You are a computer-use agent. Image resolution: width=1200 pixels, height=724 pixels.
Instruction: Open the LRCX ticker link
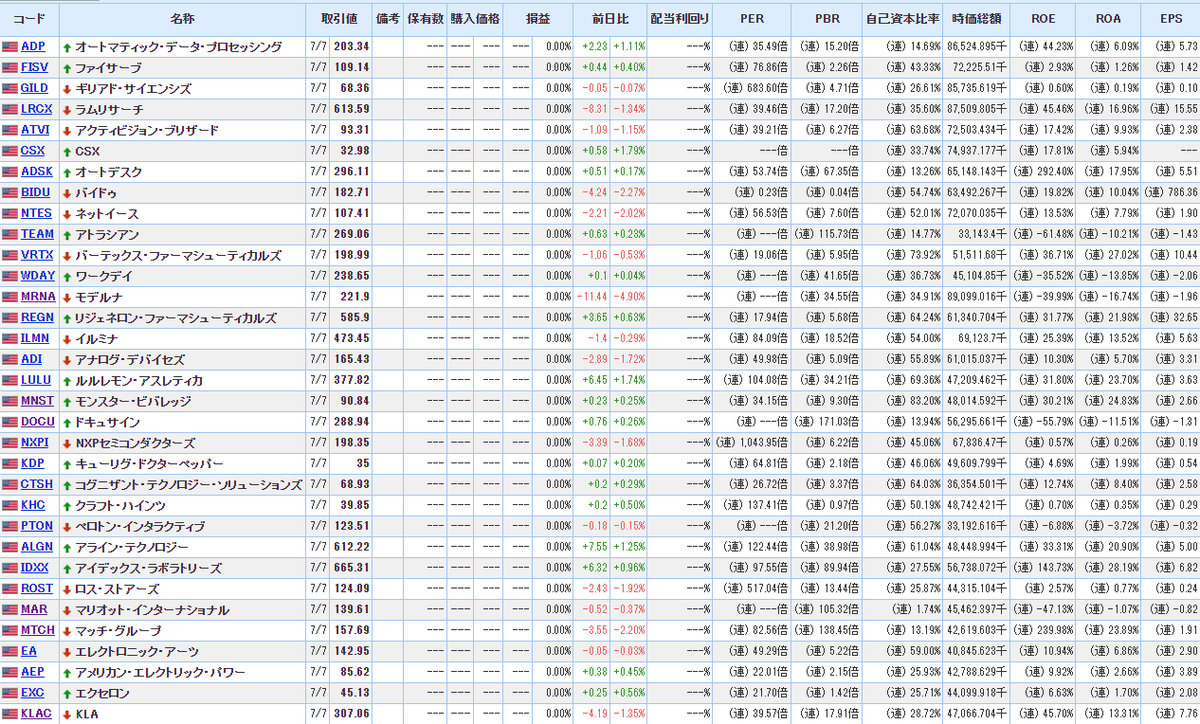(x=36, y=110)
